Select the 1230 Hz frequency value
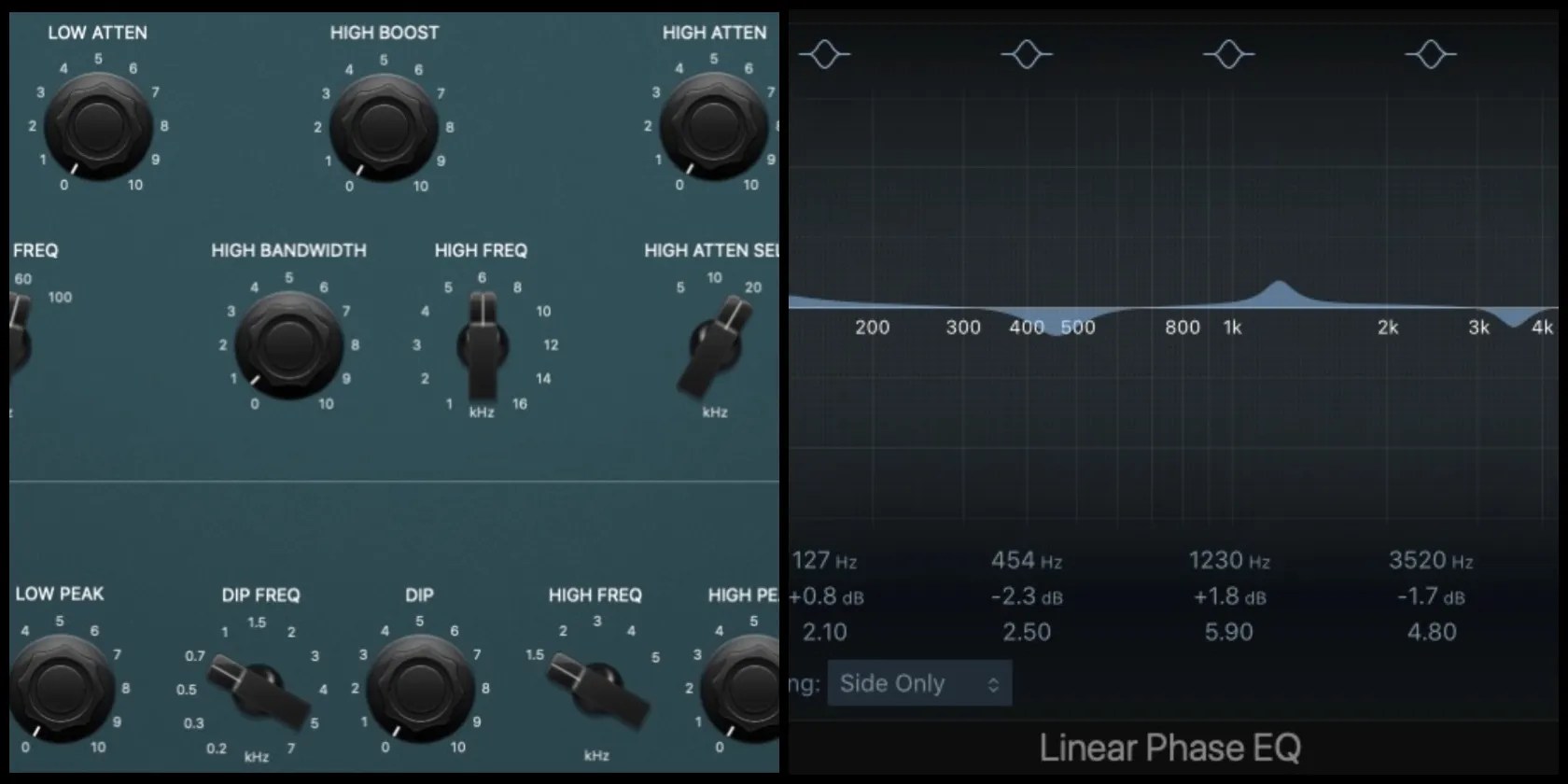This screenshot has height=784, width=1568. [1229, 561]
